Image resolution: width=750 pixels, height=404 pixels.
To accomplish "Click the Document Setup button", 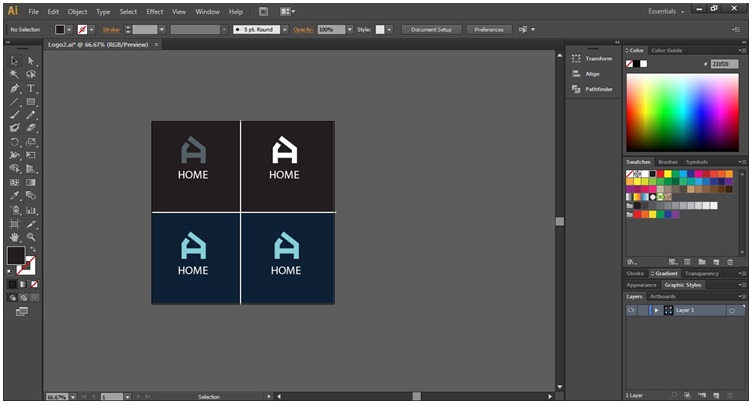I will [x=431, y=30].
